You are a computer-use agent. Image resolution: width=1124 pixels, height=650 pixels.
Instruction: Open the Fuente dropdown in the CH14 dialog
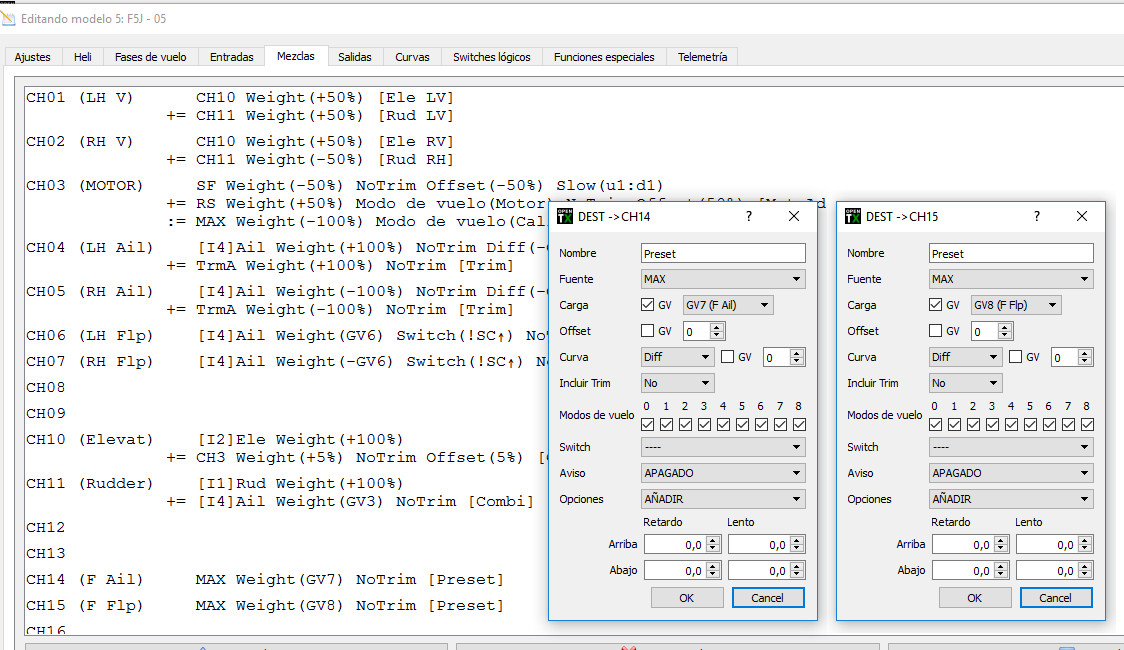(723, 279)
